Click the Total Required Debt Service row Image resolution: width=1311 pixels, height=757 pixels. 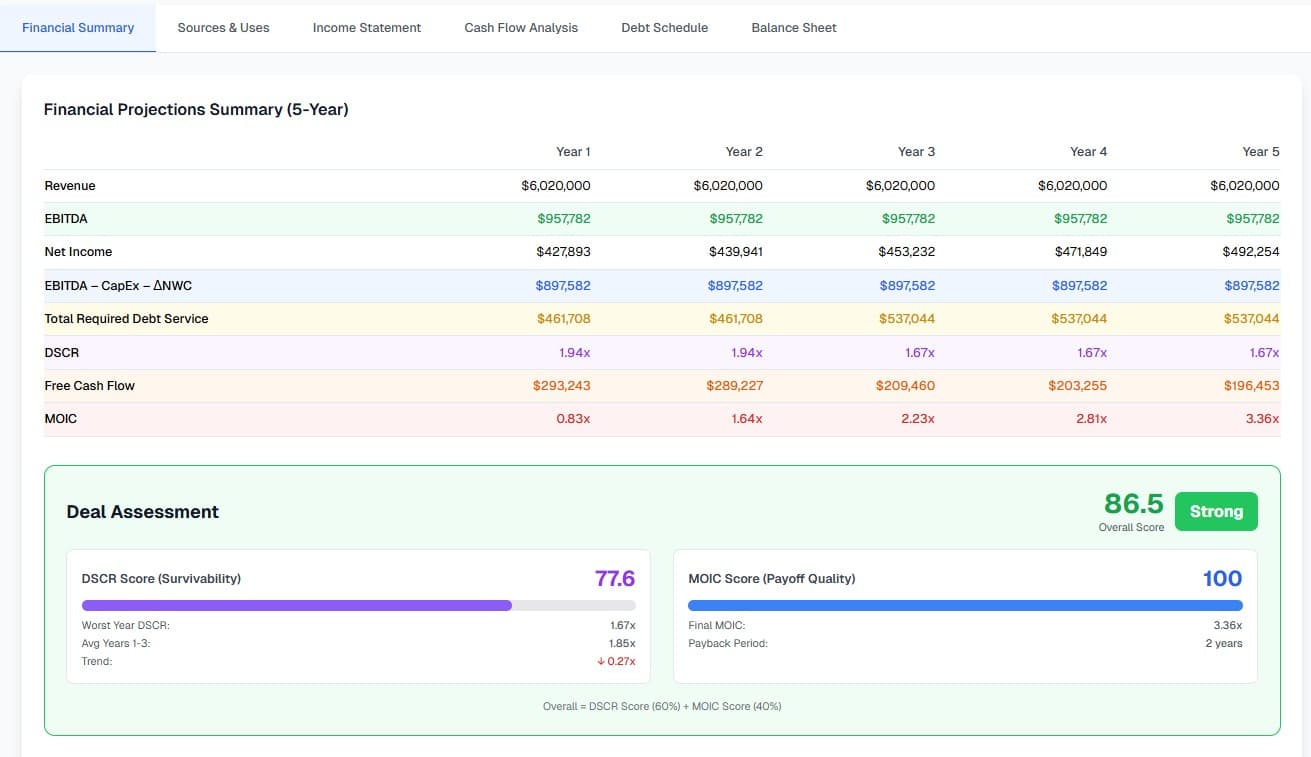[x=126, y=318]
